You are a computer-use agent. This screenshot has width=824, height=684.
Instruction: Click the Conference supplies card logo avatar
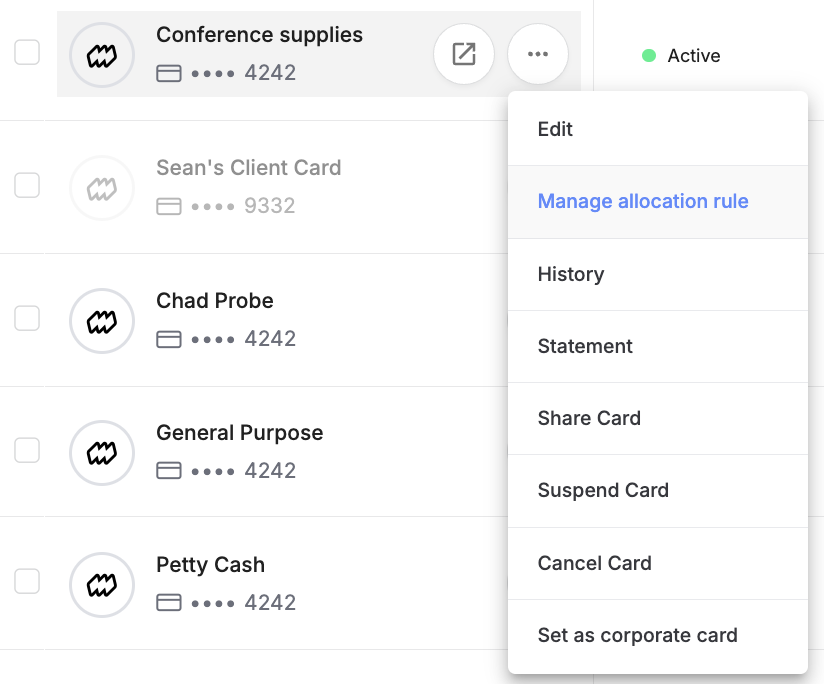point(102,55)
